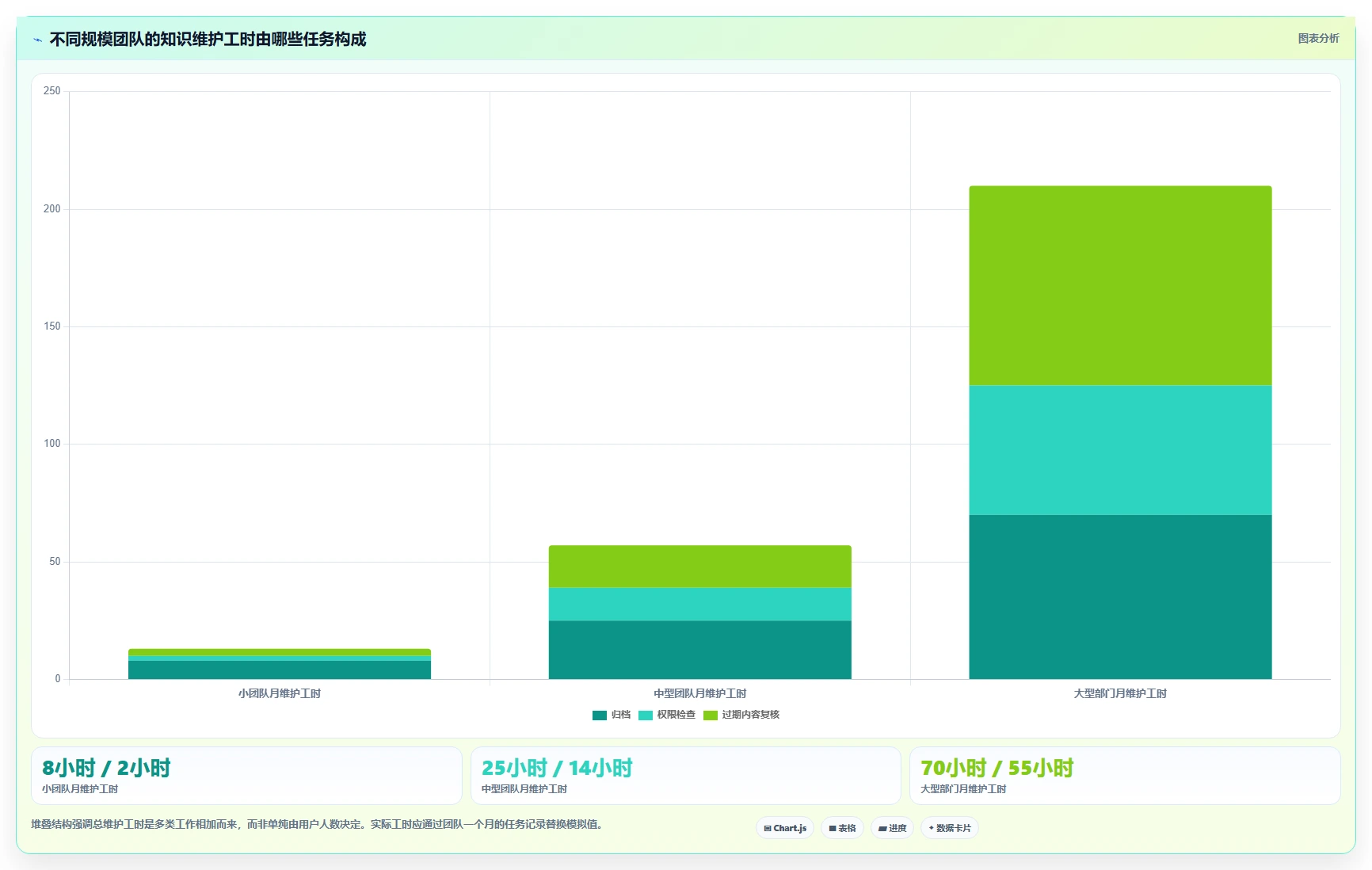Click the star icon in 数据卡片 chip

(x=932, y=828)
